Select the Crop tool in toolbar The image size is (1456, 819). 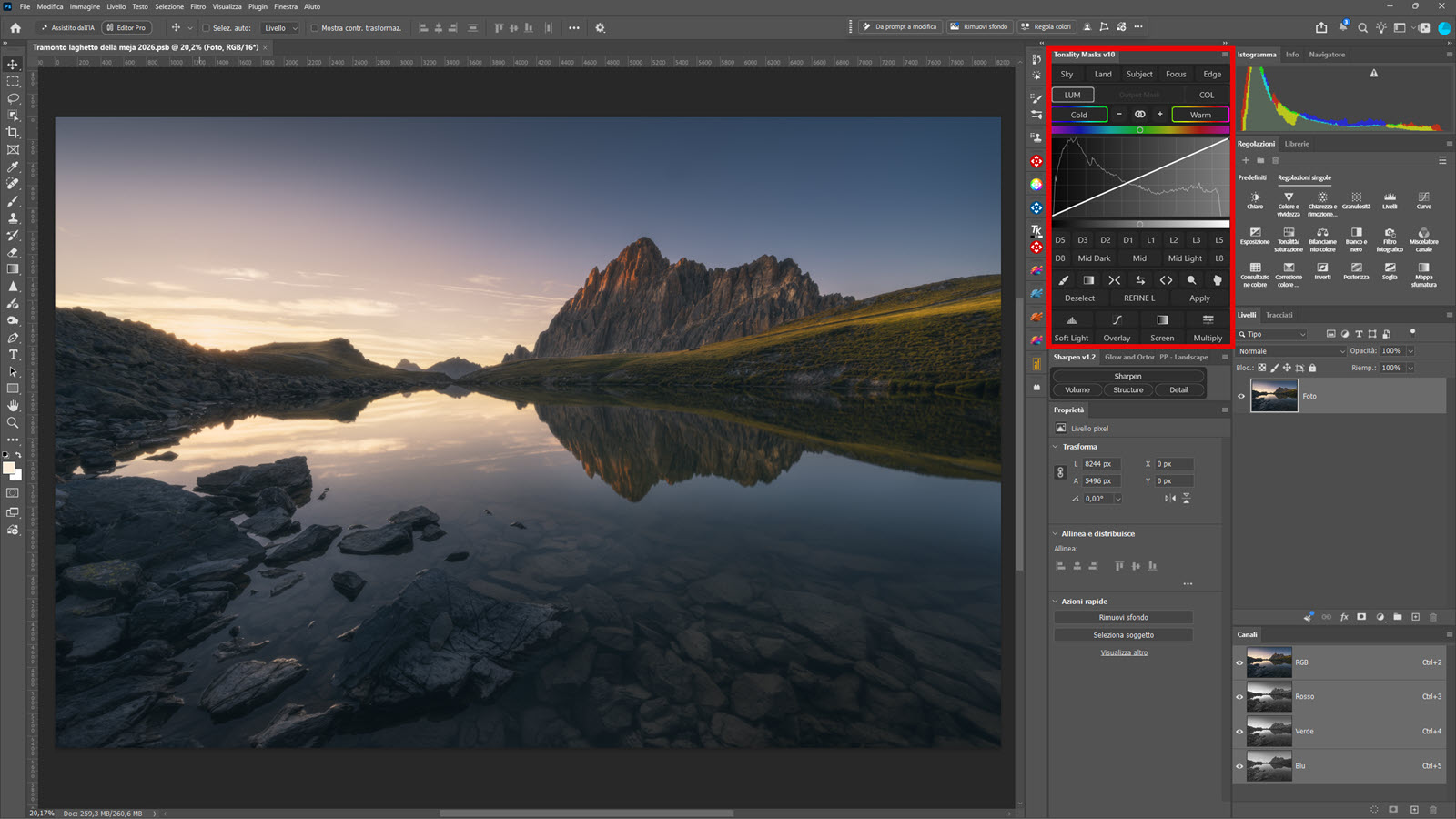(13, 133)
